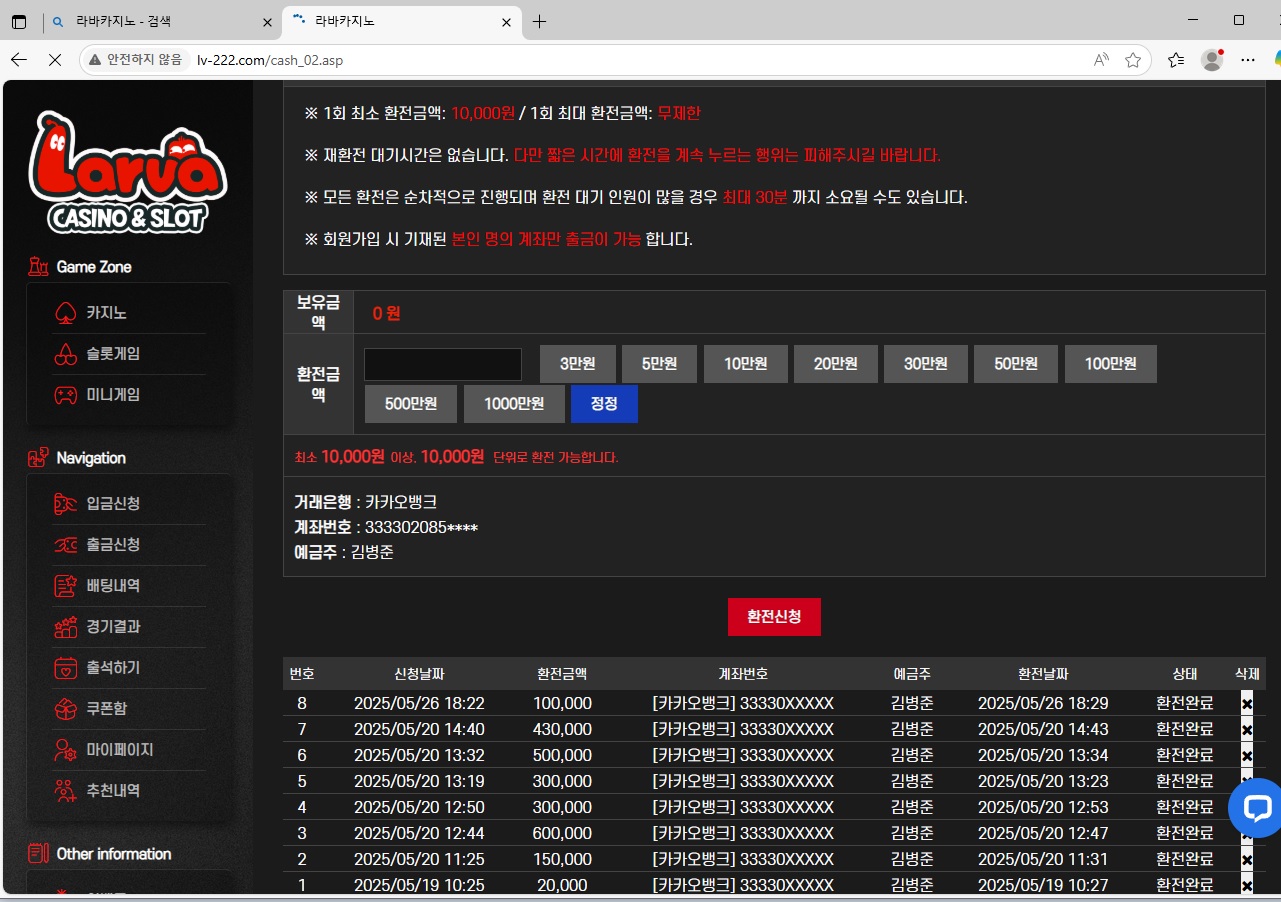Viewport: 1281px width, 902px height.
Task: Click the 2025/05/20 13:32 request date
Action: (x=419, y=756)
